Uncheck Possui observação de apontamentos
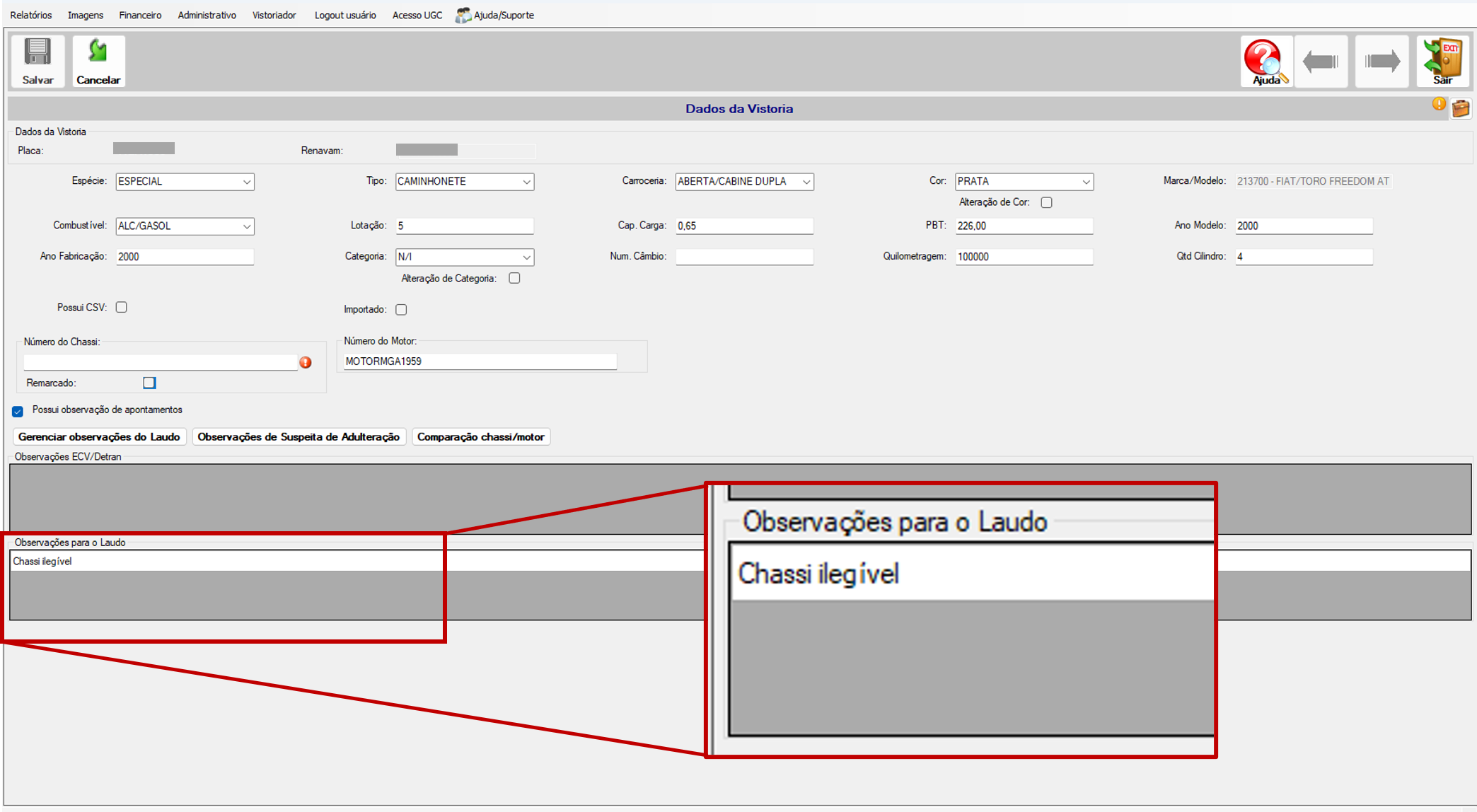The height and width of the screenshot is (812, 1477). [x=18, y=411]
